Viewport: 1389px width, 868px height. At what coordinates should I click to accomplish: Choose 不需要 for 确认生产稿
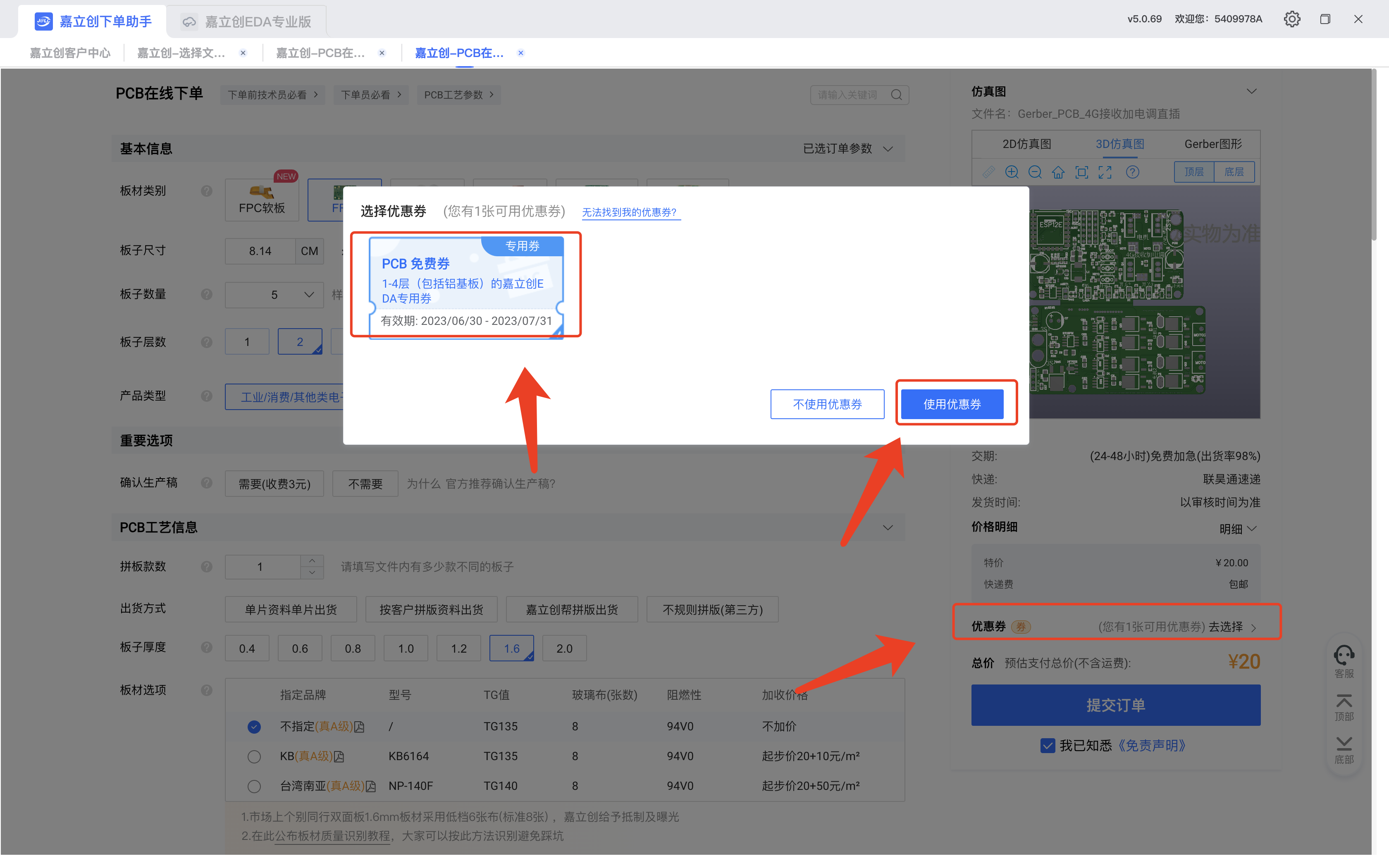365,484
